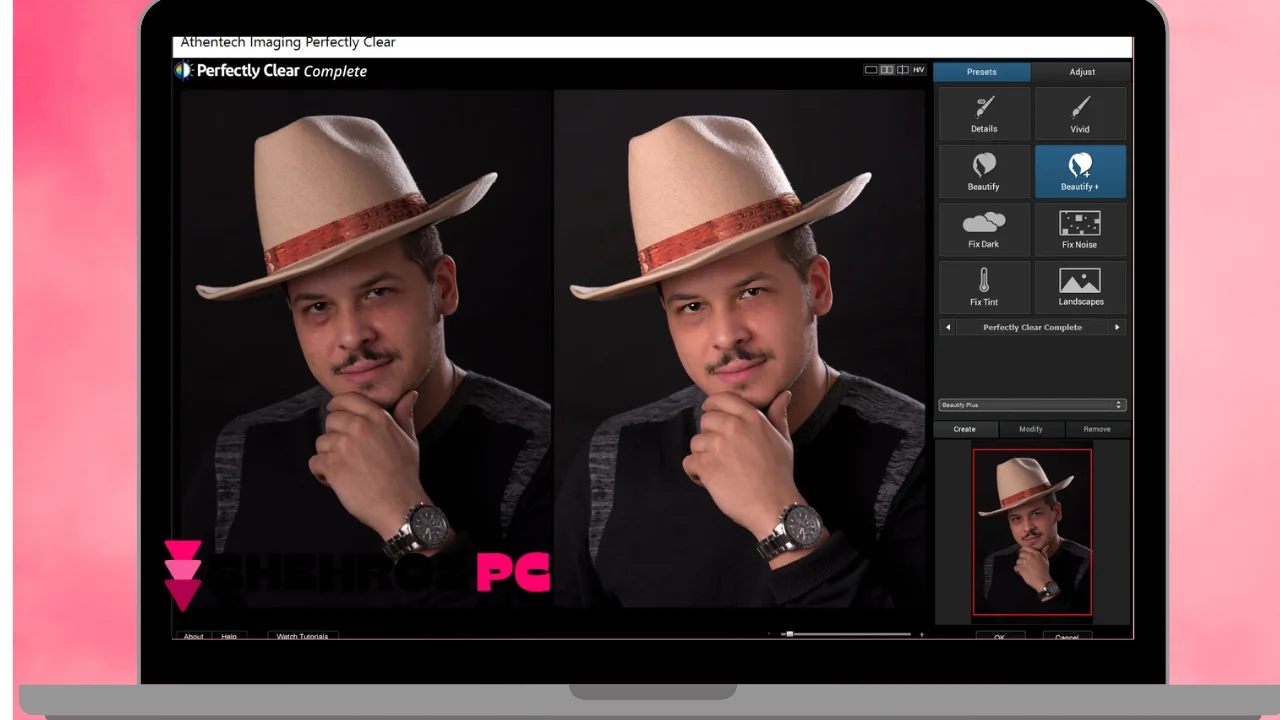
Task: Apply the Fix Noise preset
Action: pyautogui.click(x=1080, y=229)
